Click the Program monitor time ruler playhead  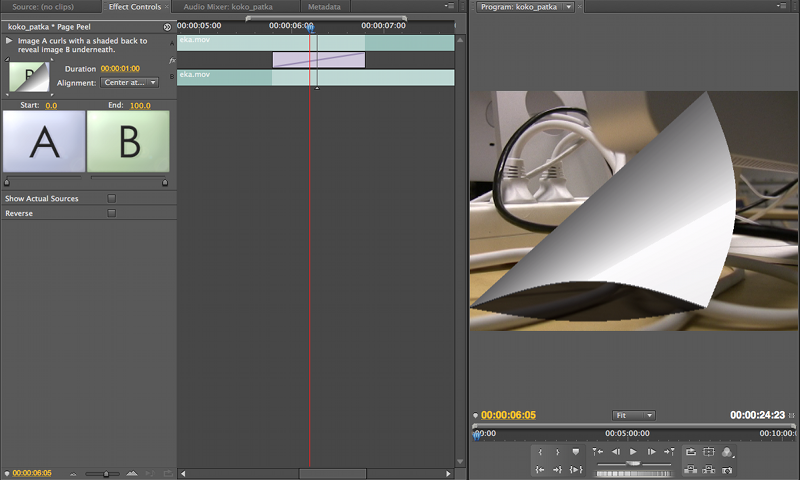[477, 435]
